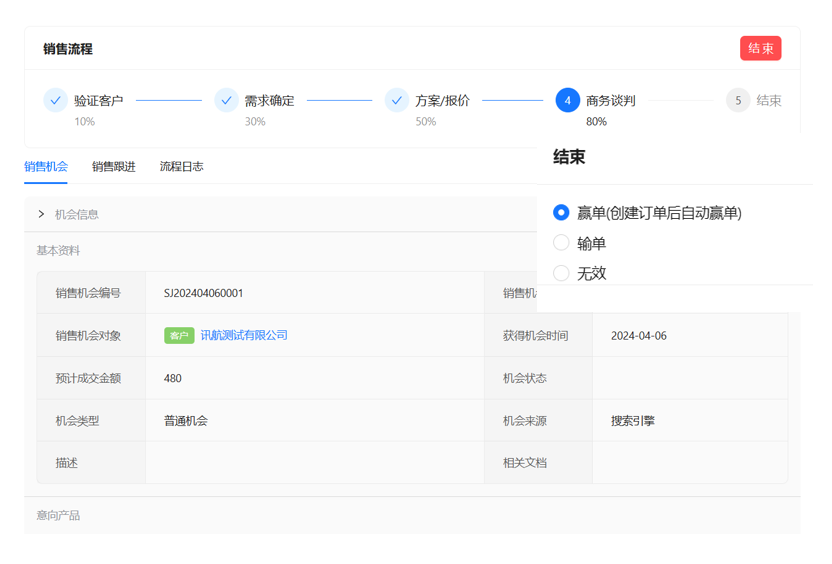Switch to the 销售机会 tab

point(46,167)
